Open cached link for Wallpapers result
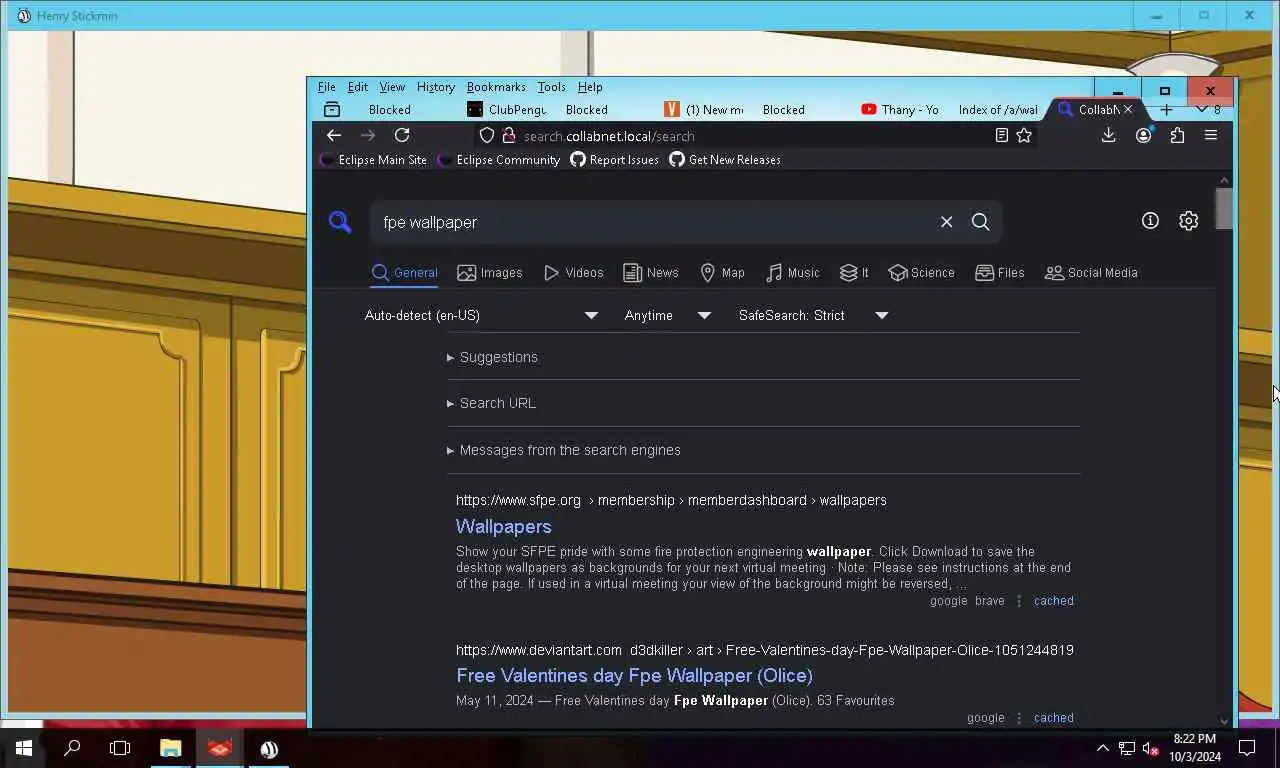 (1054, 601)
